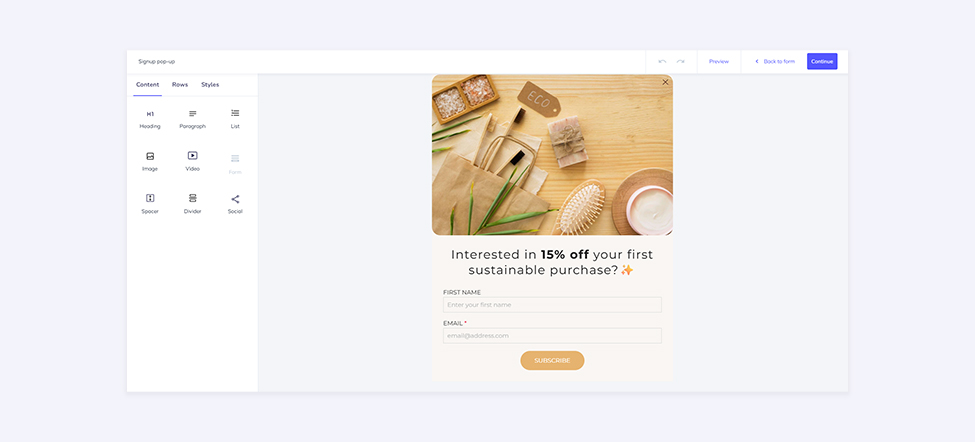Open the Content tab

click(147, 85)
